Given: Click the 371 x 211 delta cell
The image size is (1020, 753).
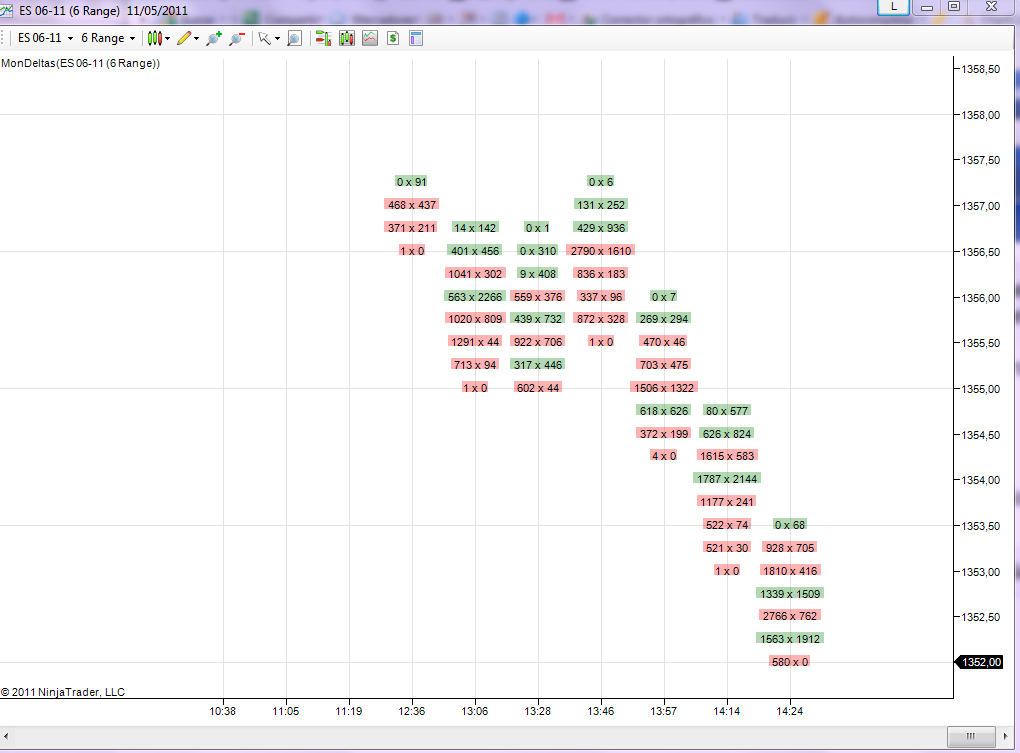Looking at the screenshot, I should pos(412,228).
